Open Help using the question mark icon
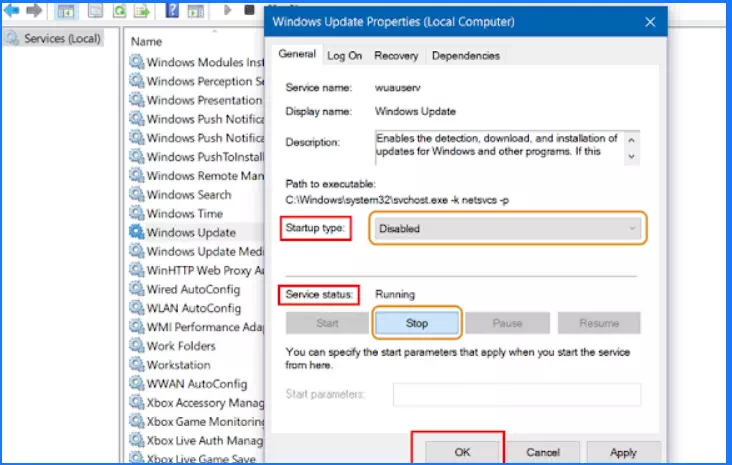 coord(172,10)
